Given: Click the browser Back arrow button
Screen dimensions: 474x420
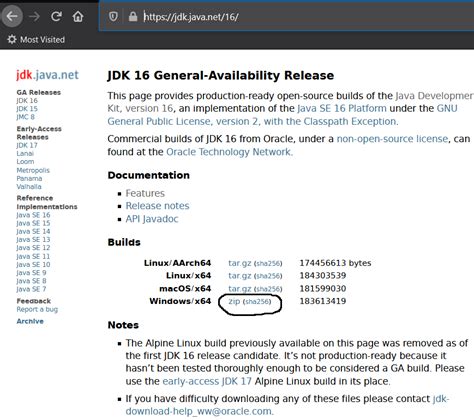Looking at the screenshot, I should 12,16.
